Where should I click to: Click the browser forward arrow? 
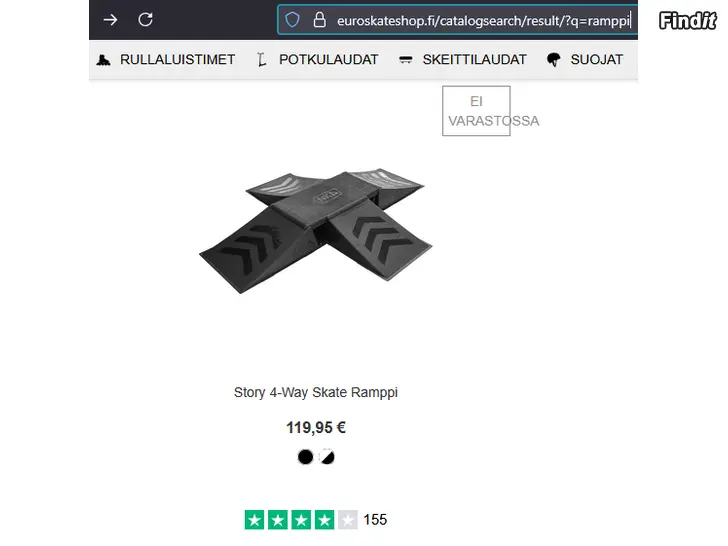coord(110,20)
